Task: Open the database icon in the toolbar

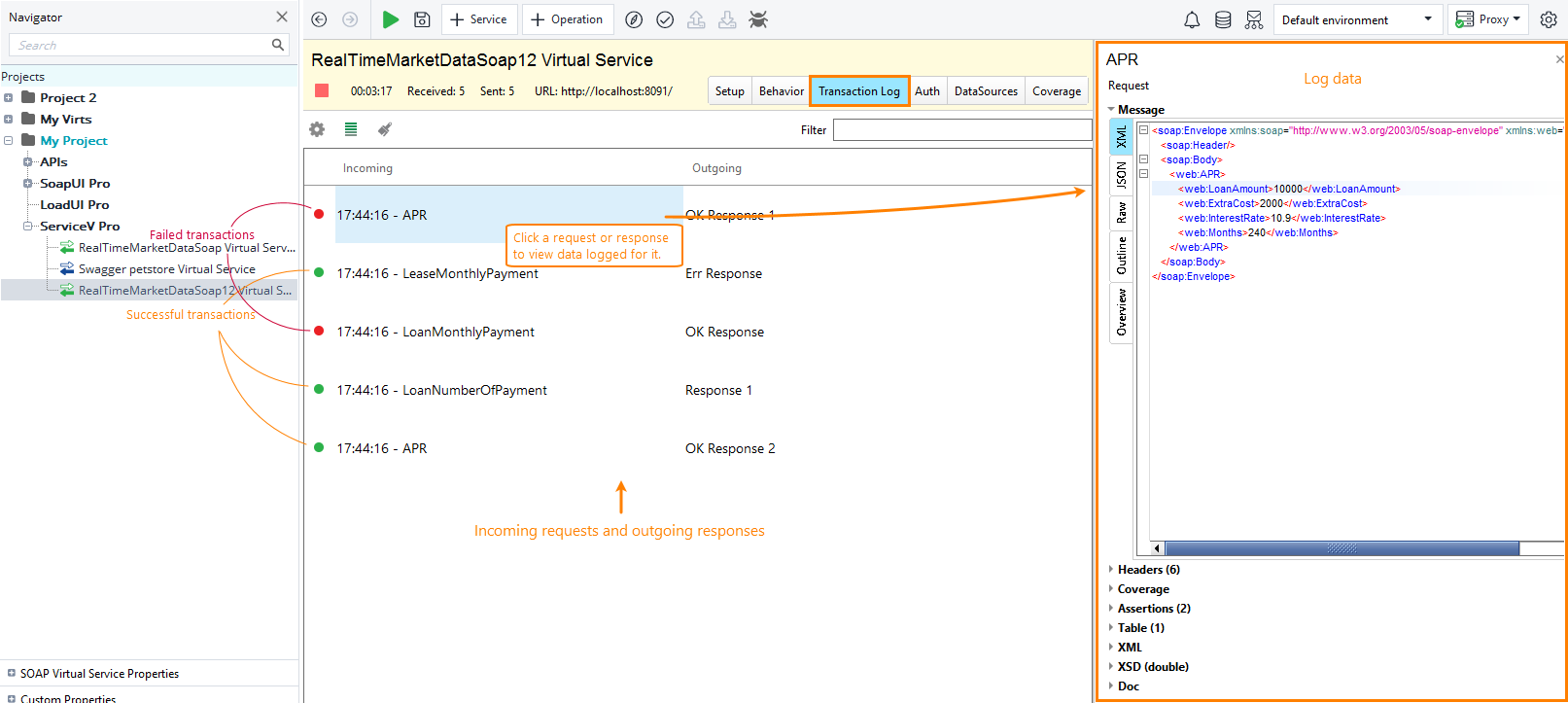Action: tap(1223, 19)
